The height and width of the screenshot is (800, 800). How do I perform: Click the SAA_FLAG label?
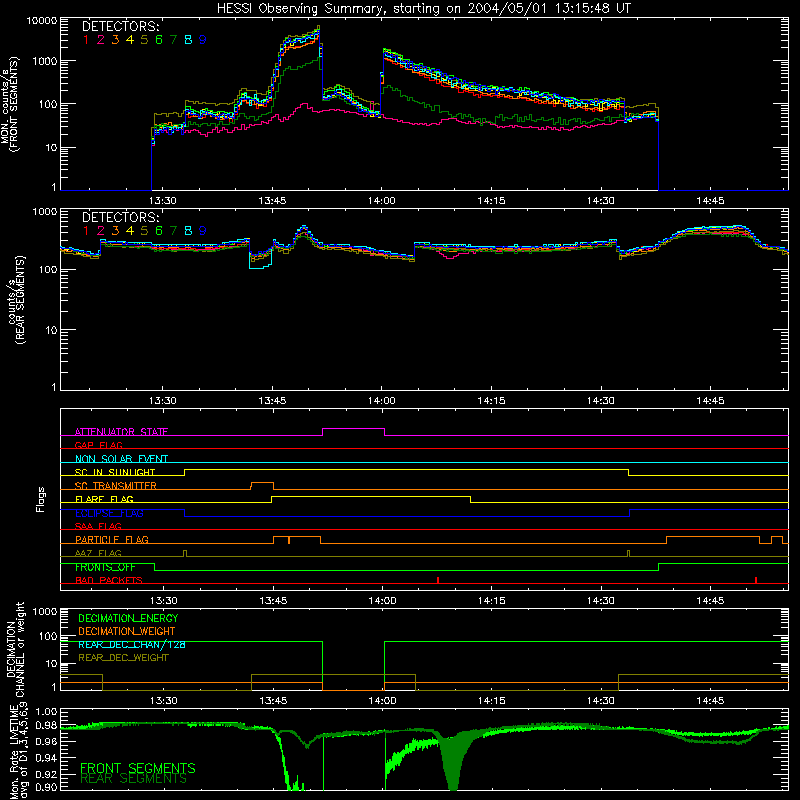click(x=98, y=526)
